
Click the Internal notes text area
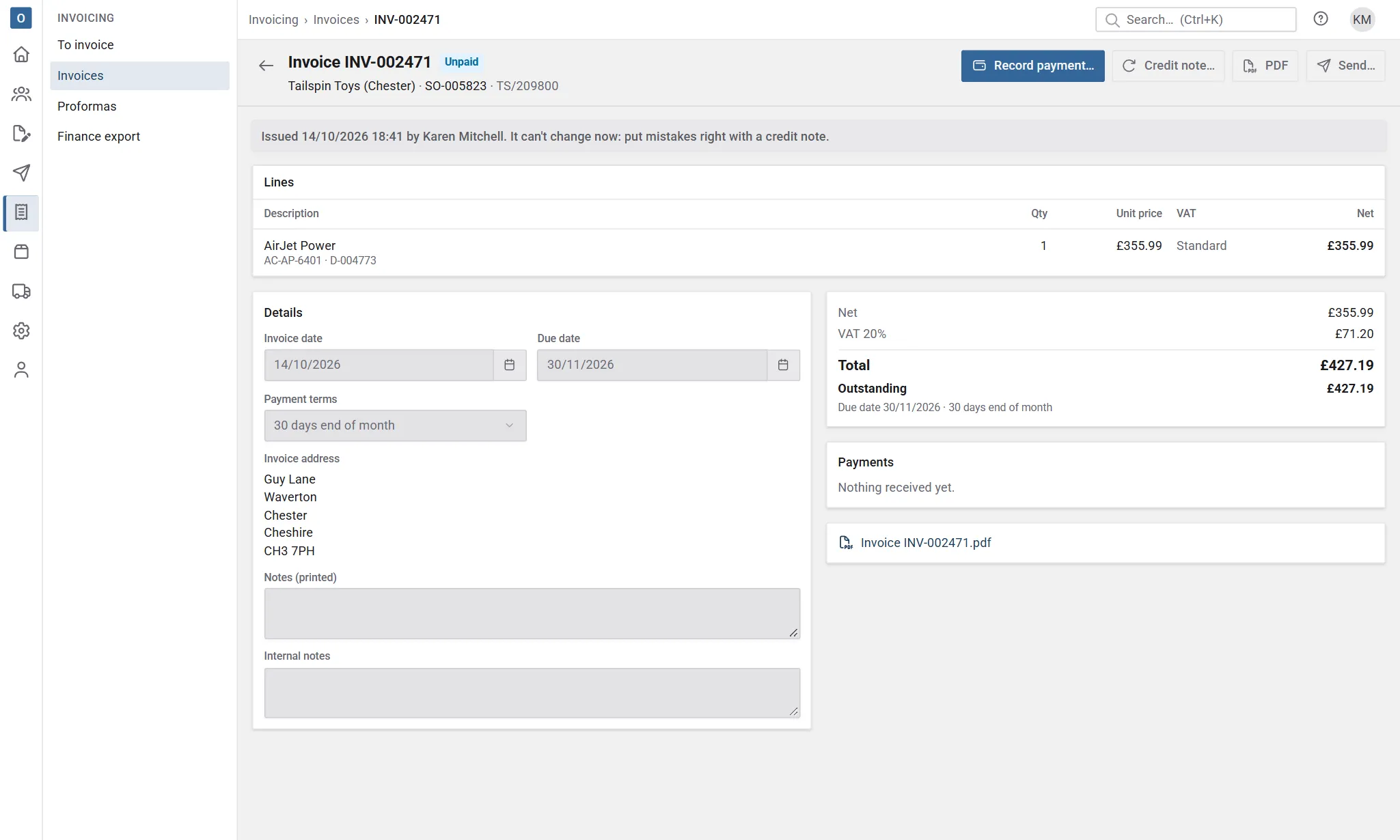[x=532, y=693]
